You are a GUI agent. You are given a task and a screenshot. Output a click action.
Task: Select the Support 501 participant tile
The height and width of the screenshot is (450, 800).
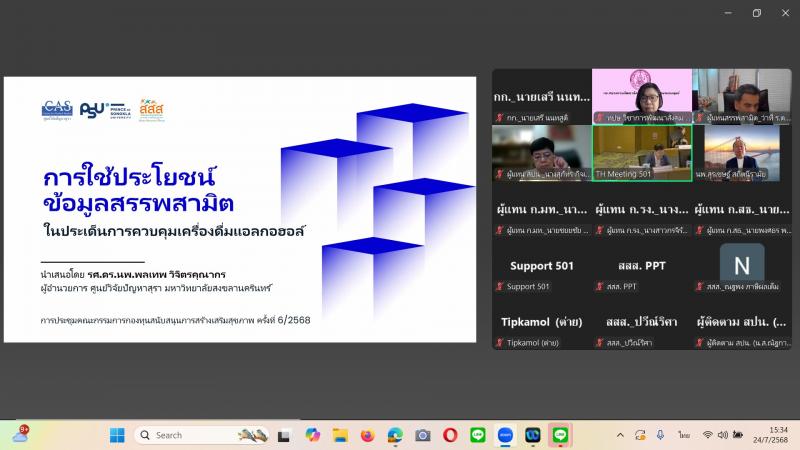click(541, 266)
